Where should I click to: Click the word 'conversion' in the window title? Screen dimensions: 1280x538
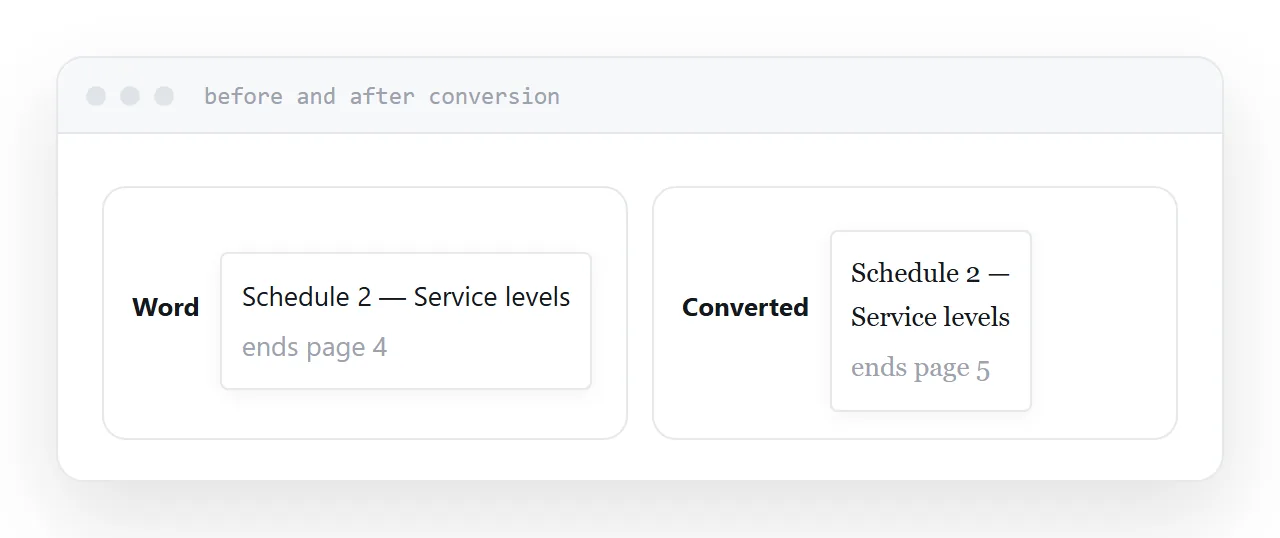(494, 96)
